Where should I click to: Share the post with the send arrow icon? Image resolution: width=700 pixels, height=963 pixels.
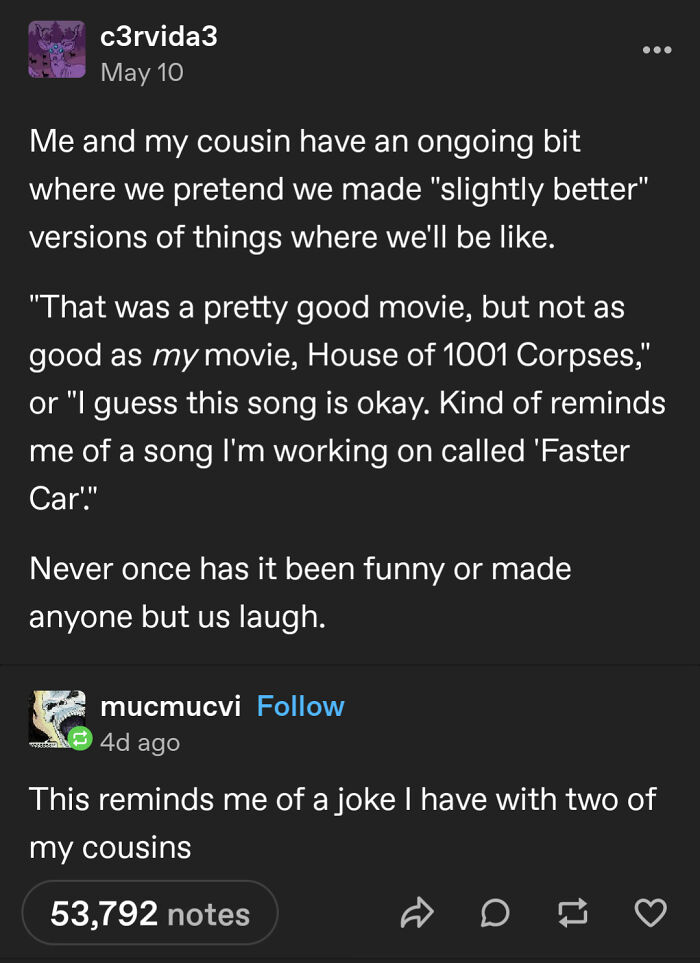pyautogui.click(x=418, y=912)
